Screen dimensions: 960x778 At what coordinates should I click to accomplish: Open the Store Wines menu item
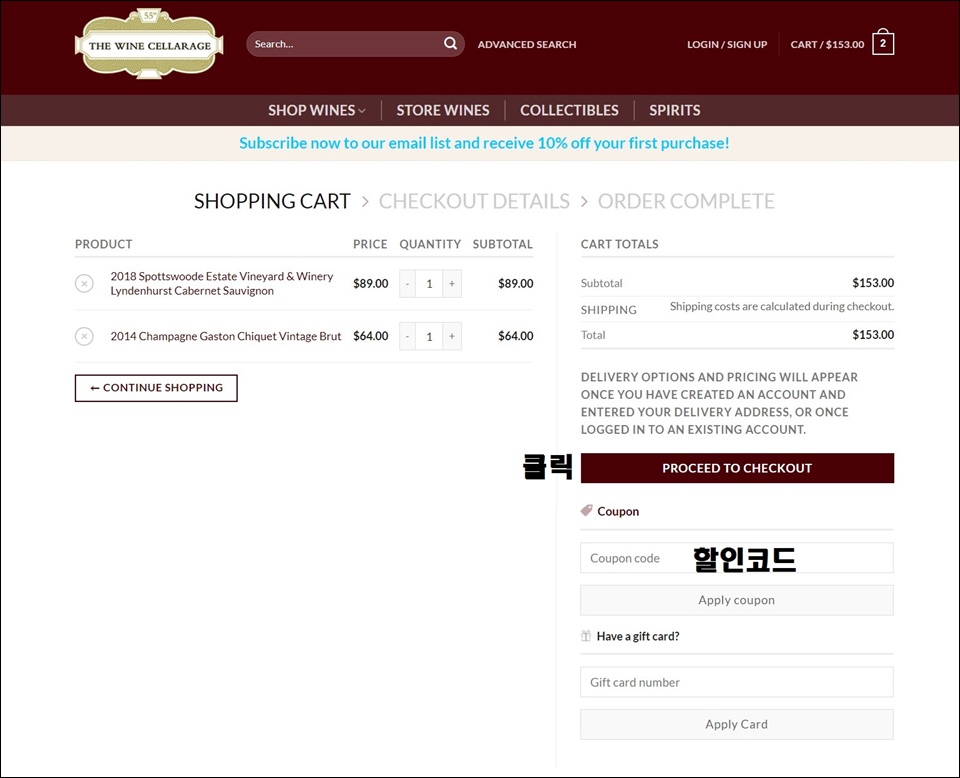coord(443,110)
